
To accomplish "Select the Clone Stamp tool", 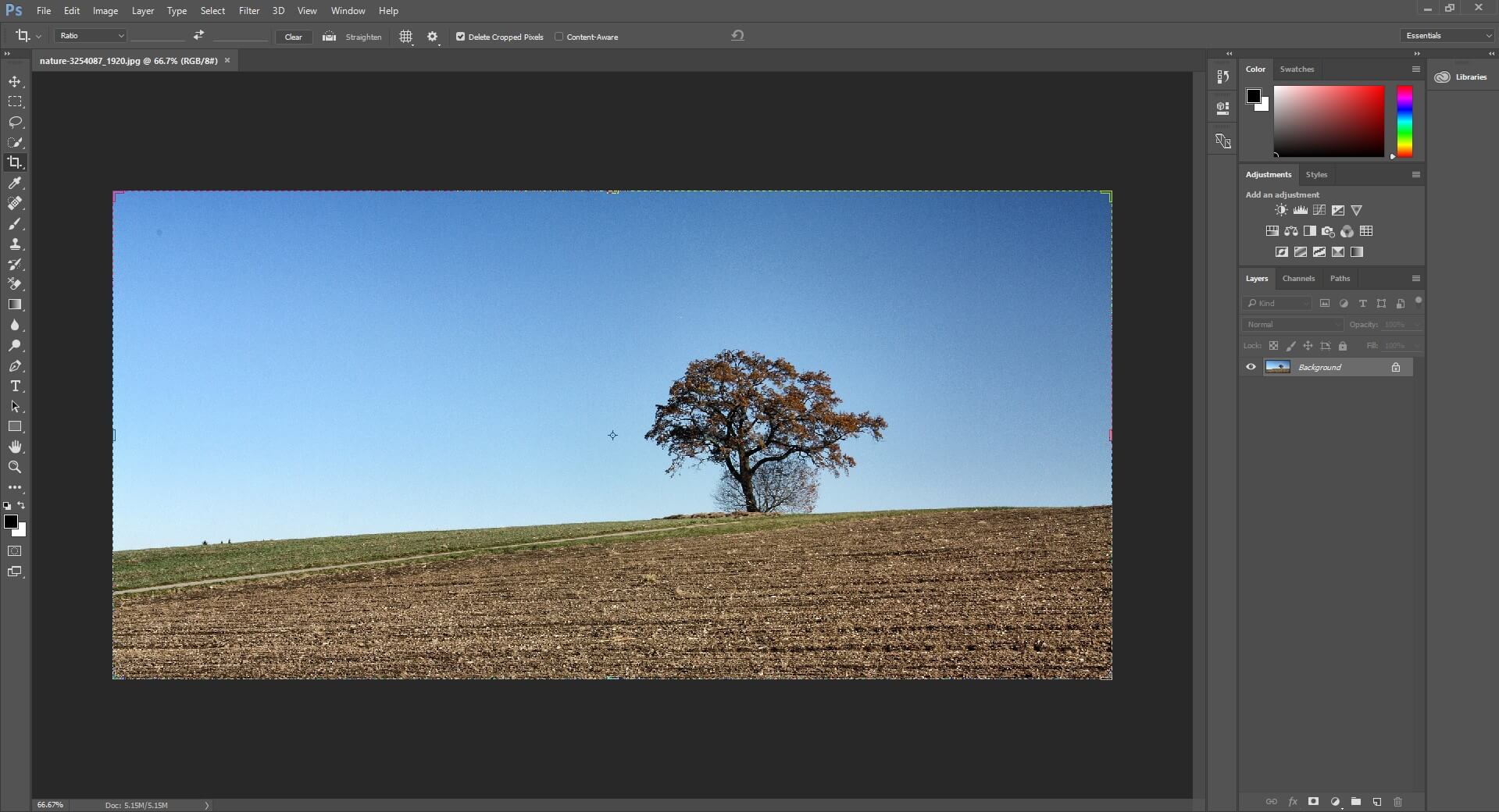I will pos(16,244).
